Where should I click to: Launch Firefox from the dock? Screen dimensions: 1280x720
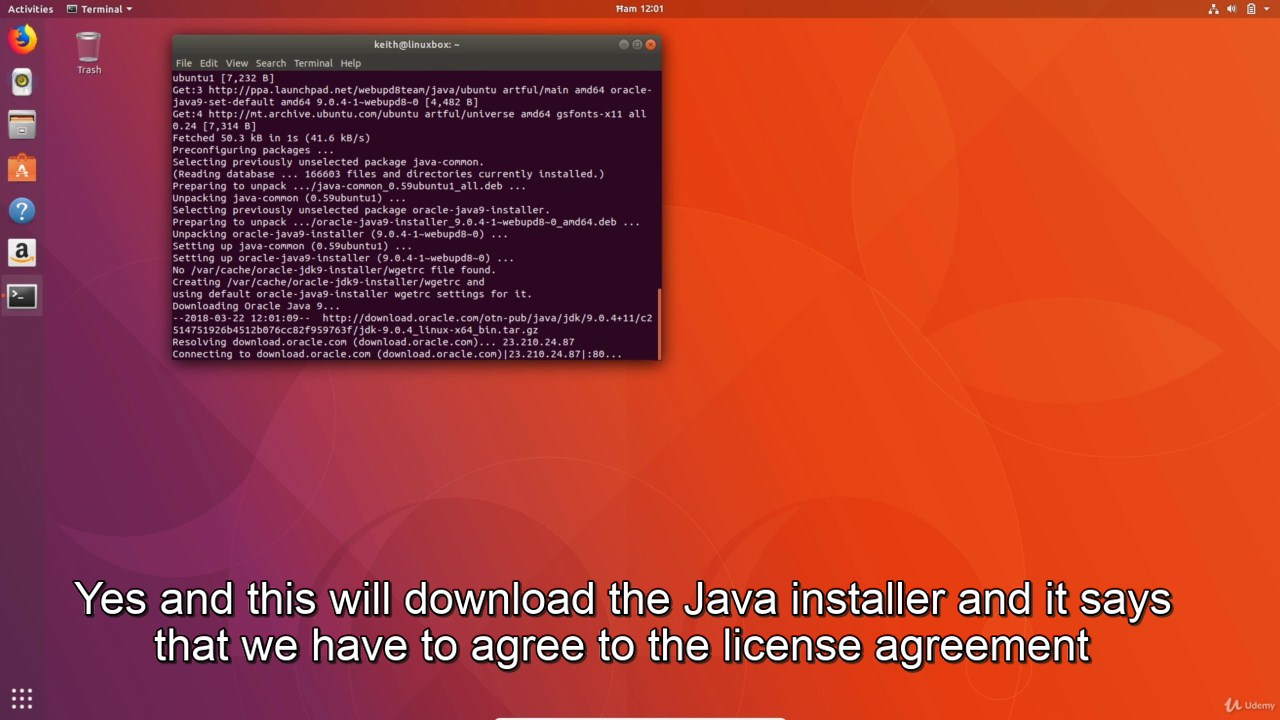point(22,40)
